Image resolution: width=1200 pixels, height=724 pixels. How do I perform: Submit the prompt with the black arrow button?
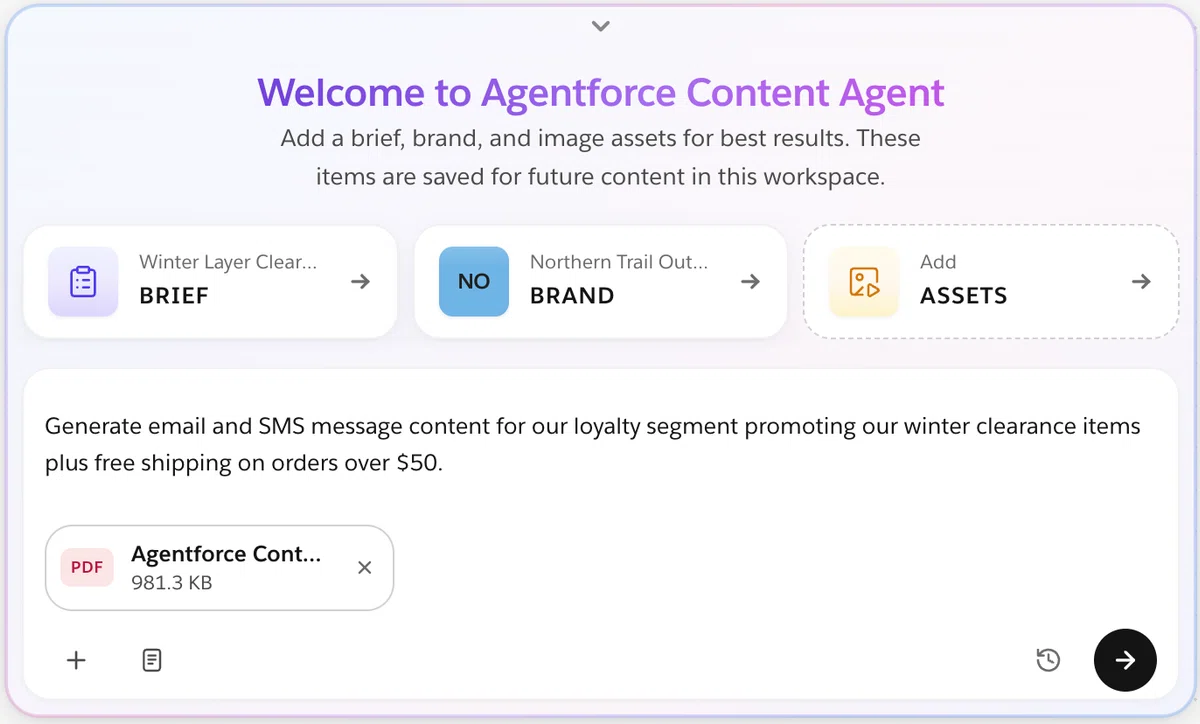coord(1125,660)
